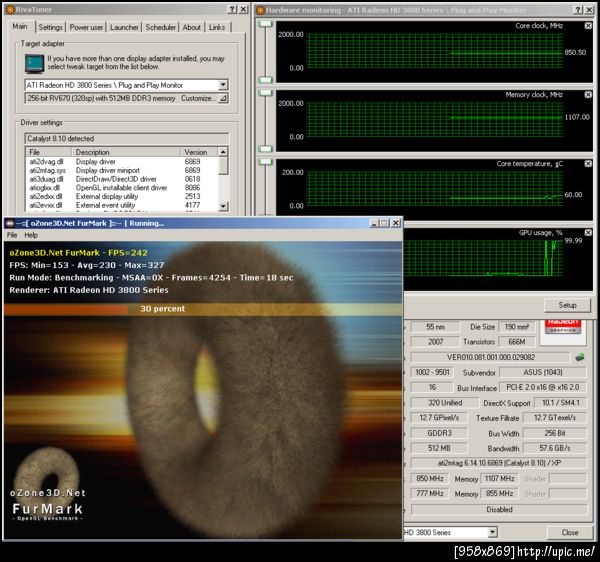Click the ATI Radeon graphics logo
600x562 pixels.
click(x=564, y=326)
